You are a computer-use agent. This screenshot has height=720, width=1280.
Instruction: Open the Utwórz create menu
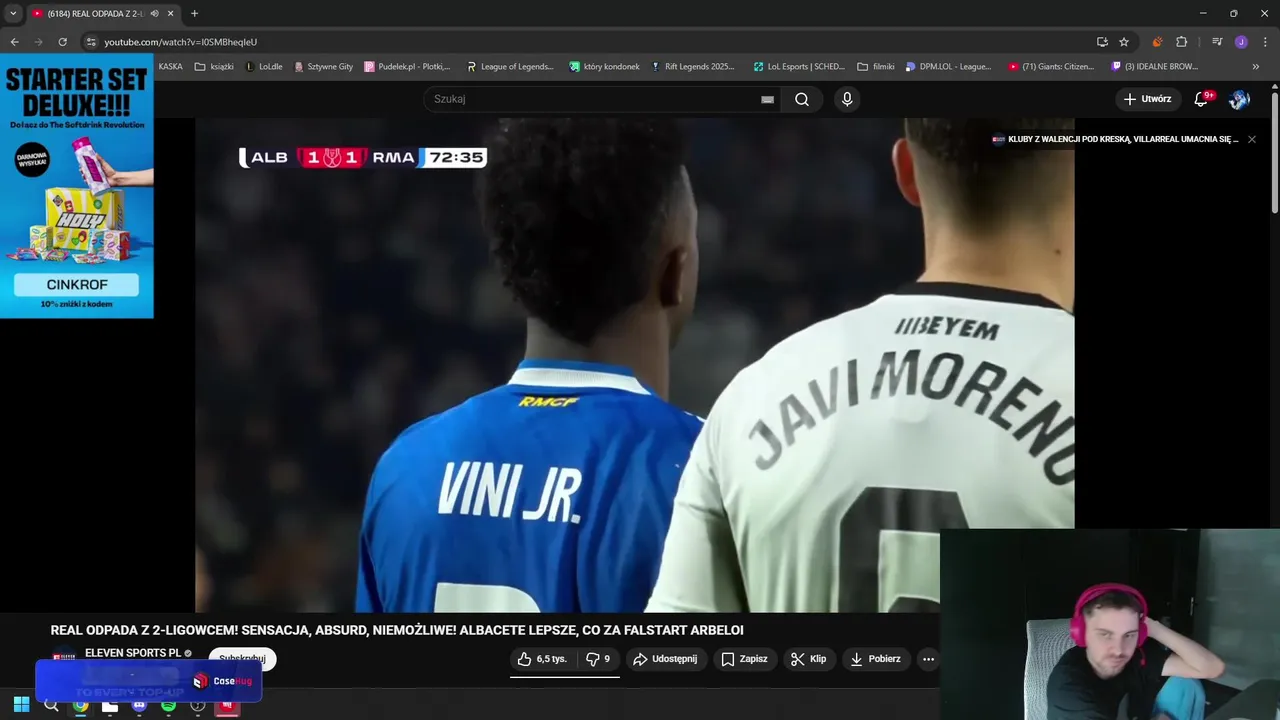click(1147, 99)
